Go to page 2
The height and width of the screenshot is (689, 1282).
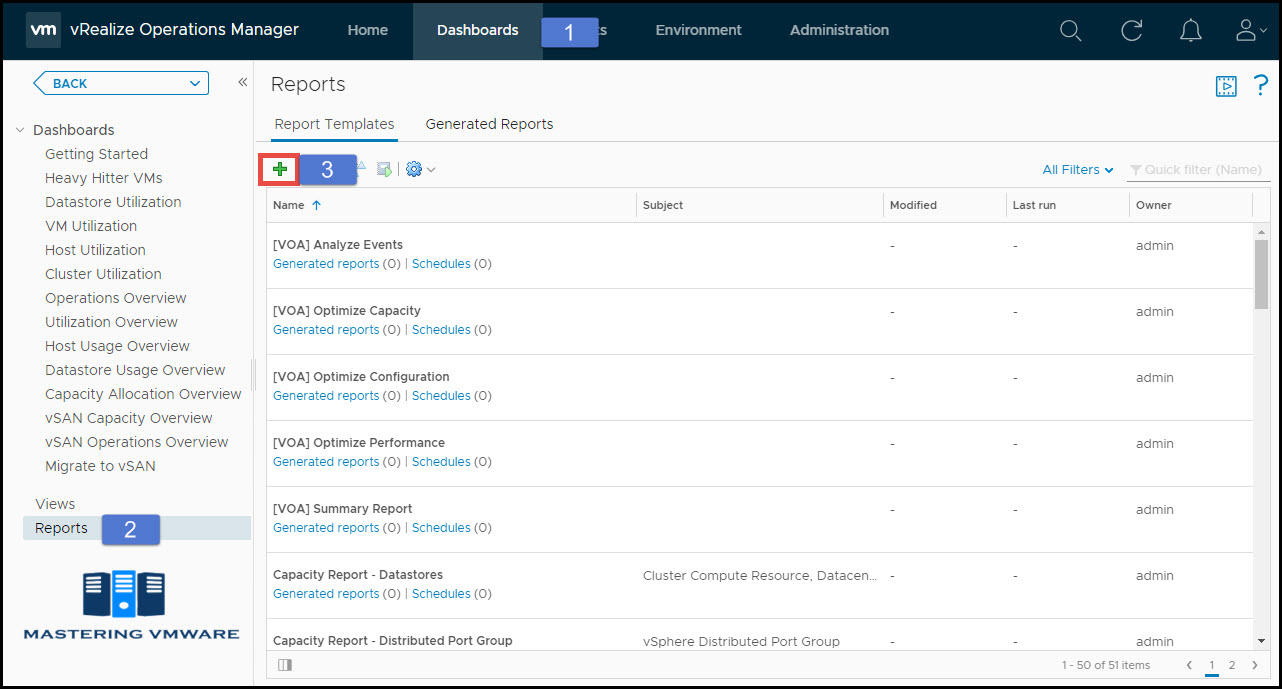click(1232, 665)
